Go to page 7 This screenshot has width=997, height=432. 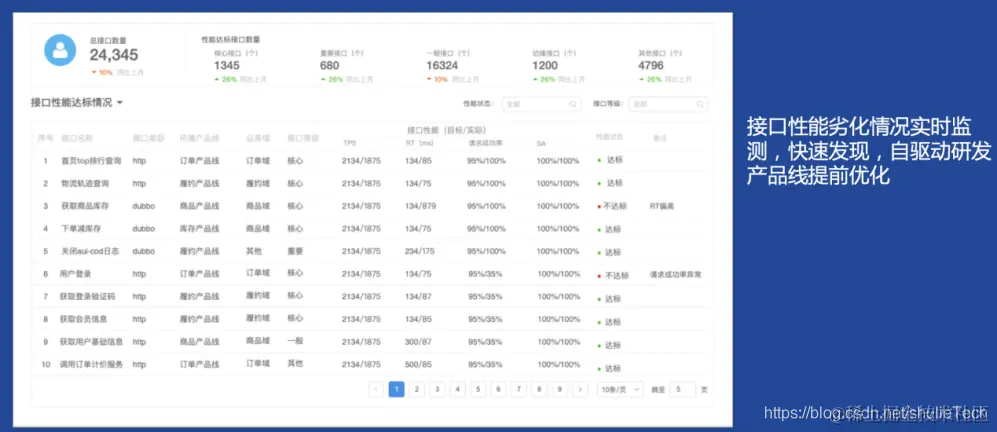click(x=518, y=389)
